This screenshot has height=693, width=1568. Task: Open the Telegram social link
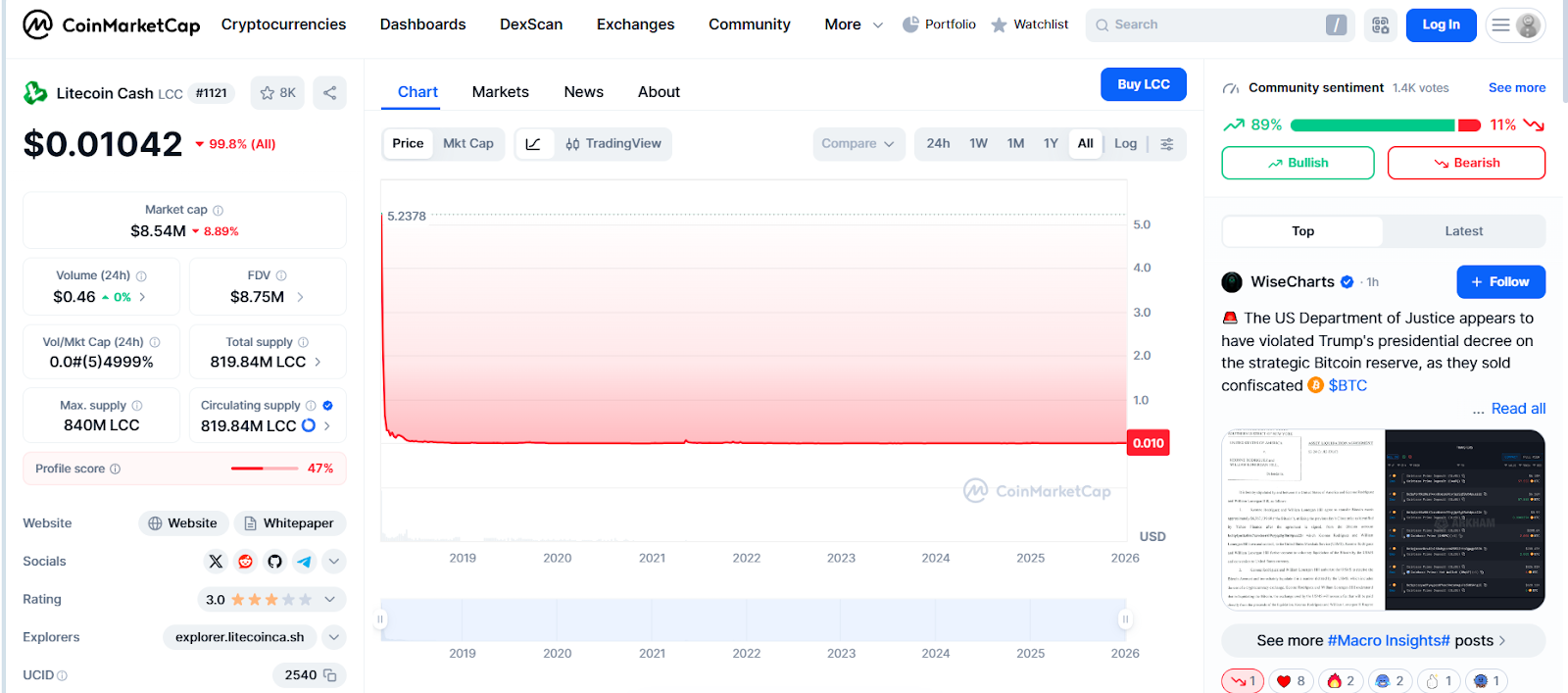pos(304,562)
